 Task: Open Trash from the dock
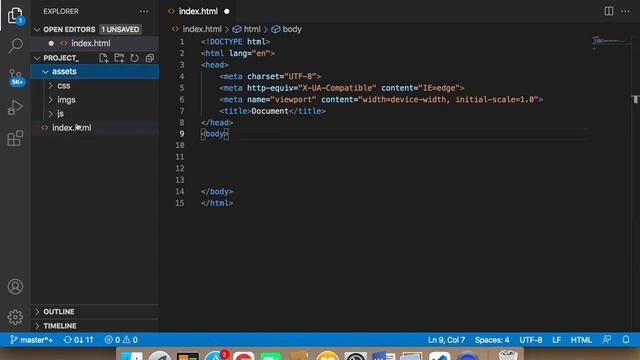click(508, 355)
